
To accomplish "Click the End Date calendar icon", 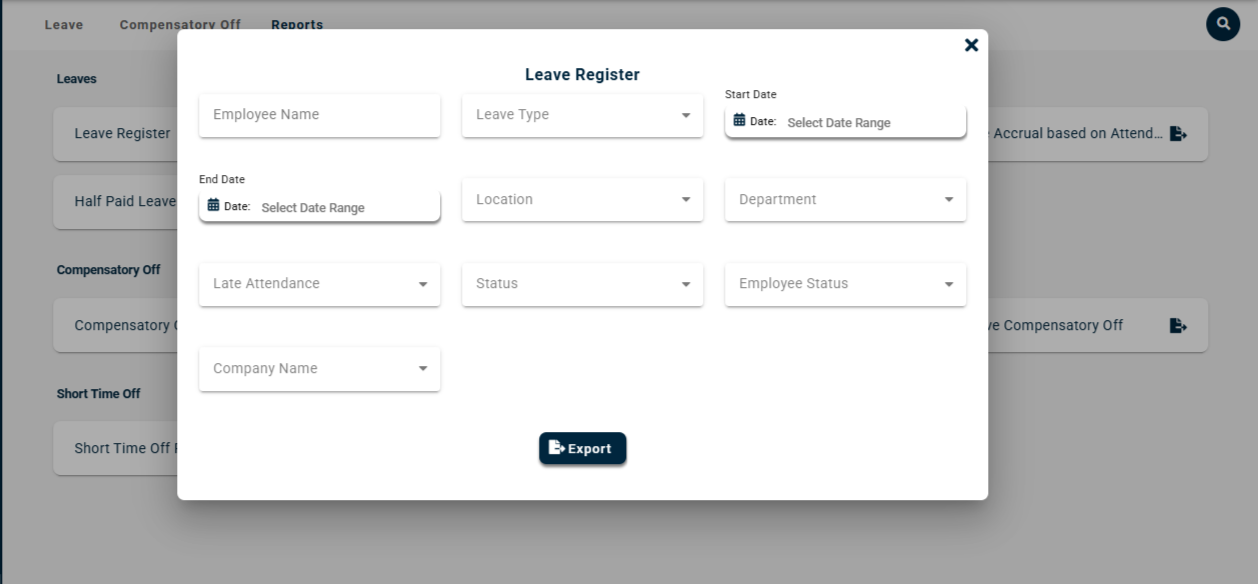I will coord(213,206).
